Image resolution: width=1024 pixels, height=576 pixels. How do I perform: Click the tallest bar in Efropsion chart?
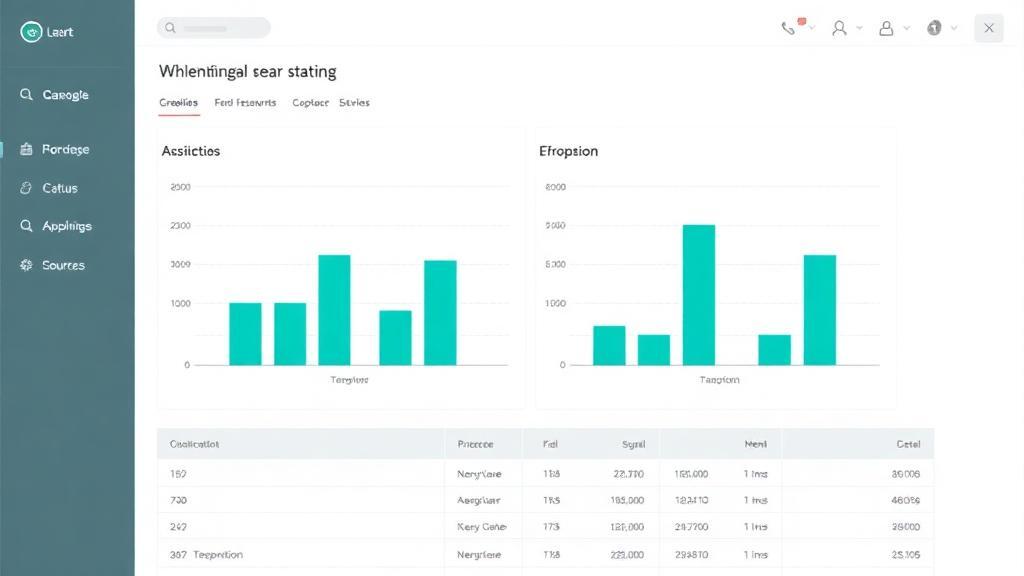pyautogui.click(x=699, y=295)
